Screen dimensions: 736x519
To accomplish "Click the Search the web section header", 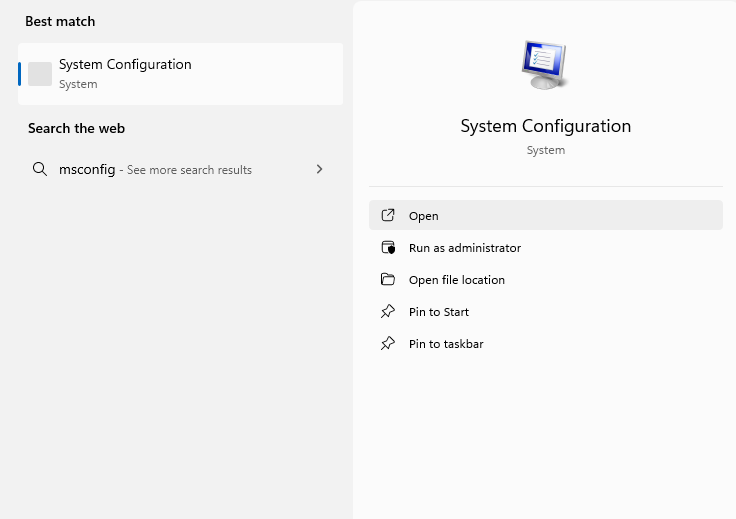I will [x=76, y=128].
